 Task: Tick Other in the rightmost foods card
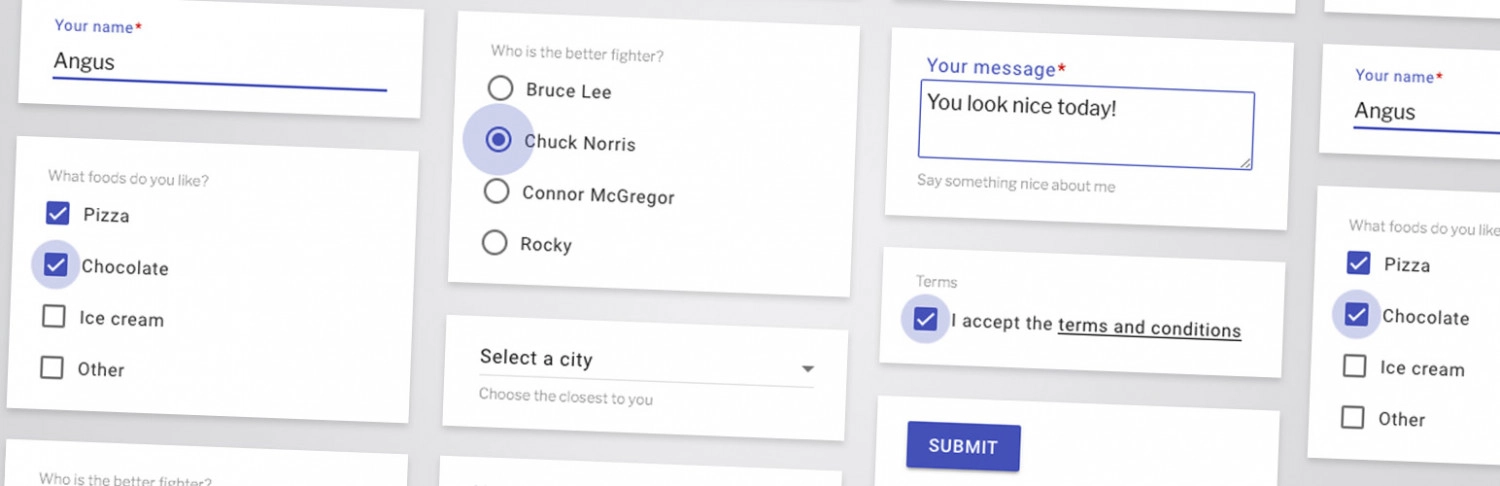[x=1352, y=417]
